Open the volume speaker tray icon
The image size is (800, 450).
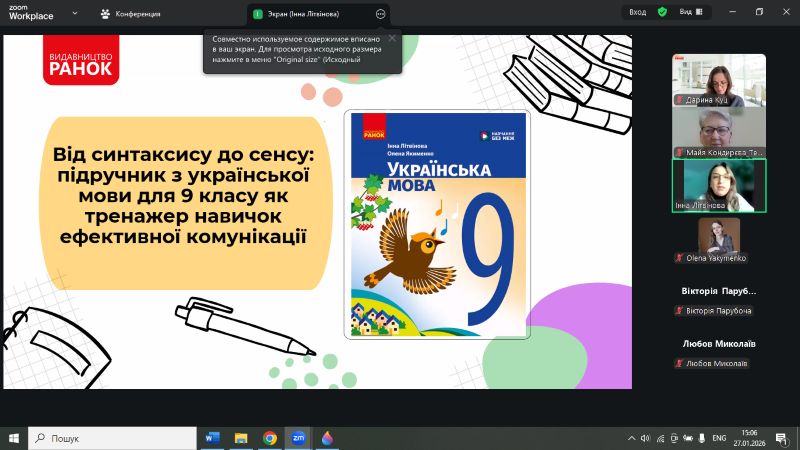point(645,438)
